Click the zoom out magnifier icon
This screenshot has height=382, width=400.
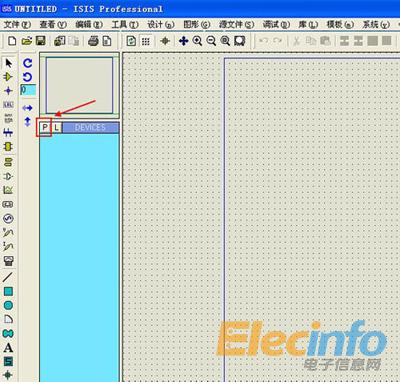tap(211, 41)
